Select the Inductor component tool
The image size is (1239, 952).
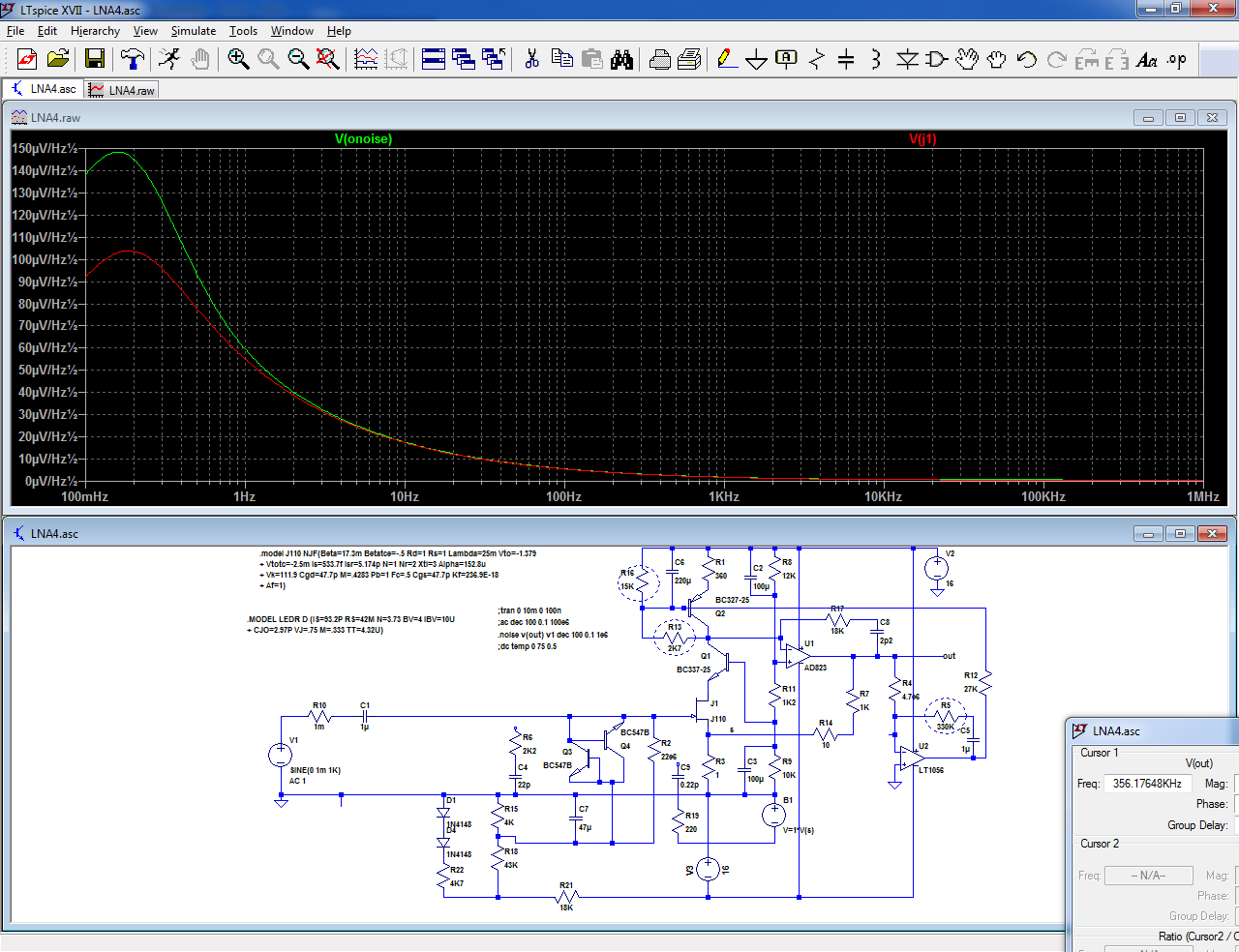877,59
